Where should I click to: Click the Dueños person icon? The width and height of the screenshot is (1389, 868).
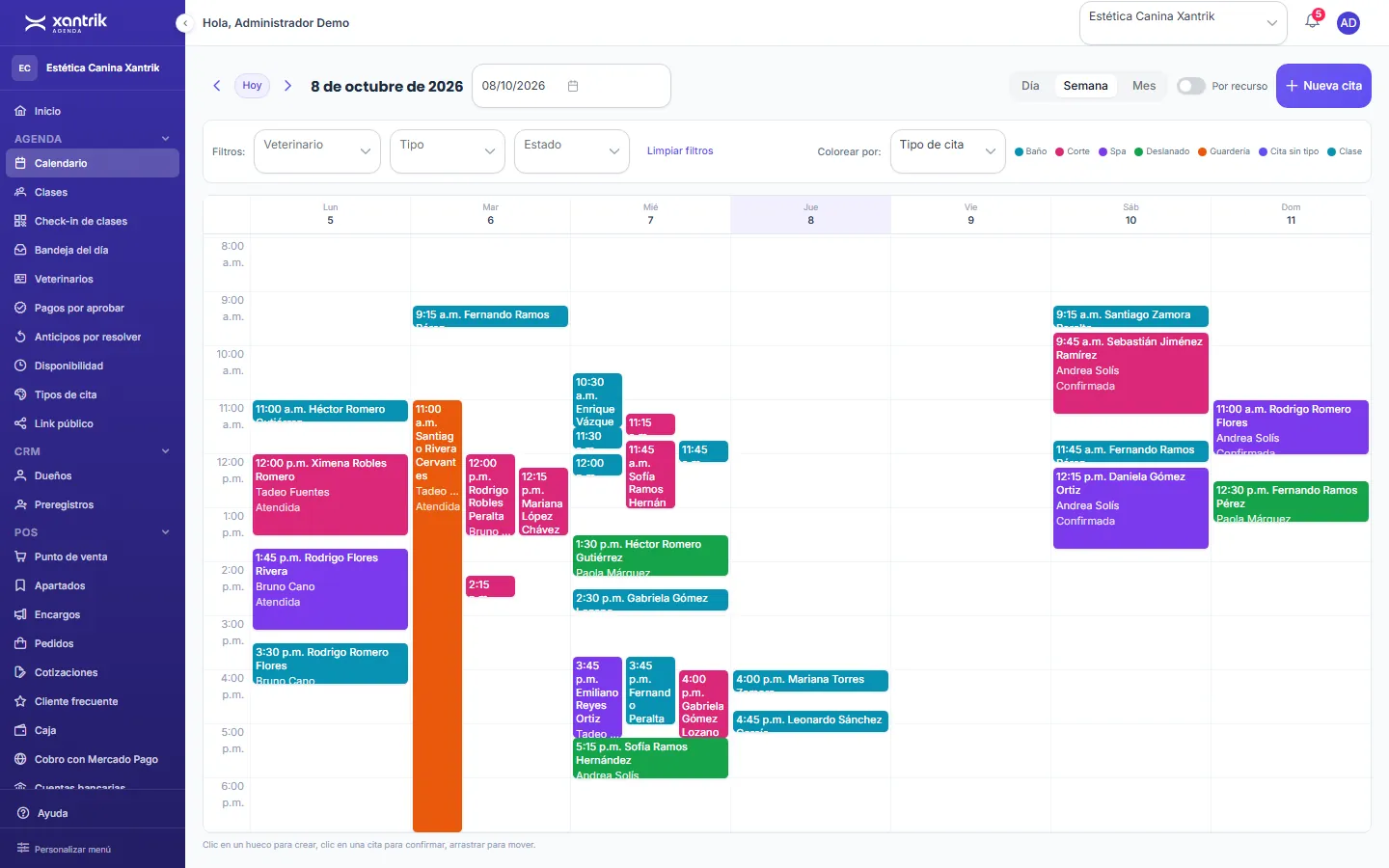(20, 475)
